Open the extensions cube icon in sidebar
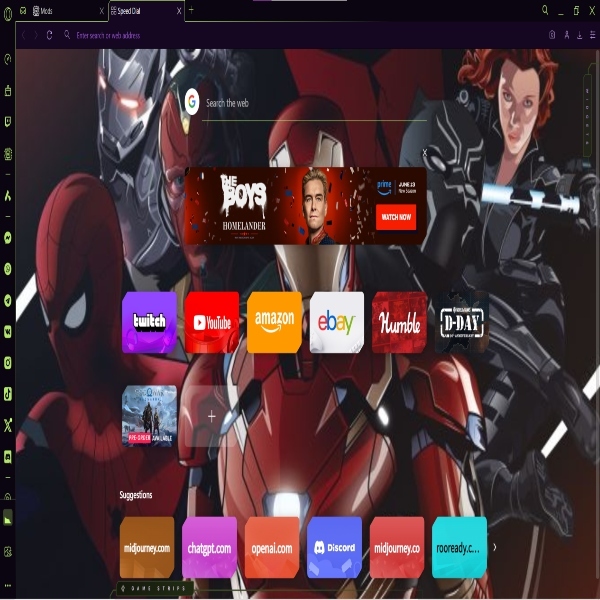 8,551
